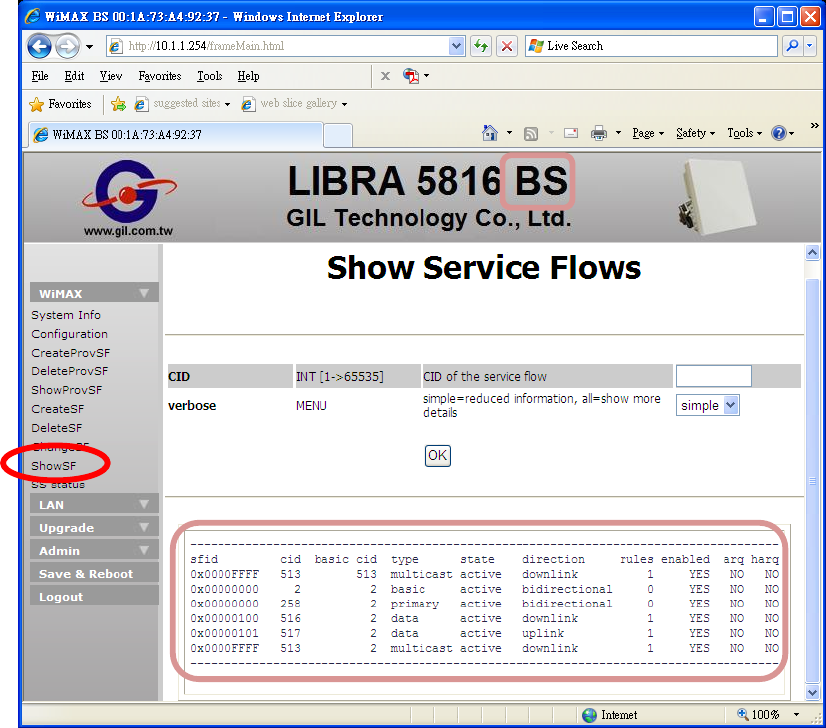Open the System Info page
The image size is (826, 728).
[x=66, y=315]
